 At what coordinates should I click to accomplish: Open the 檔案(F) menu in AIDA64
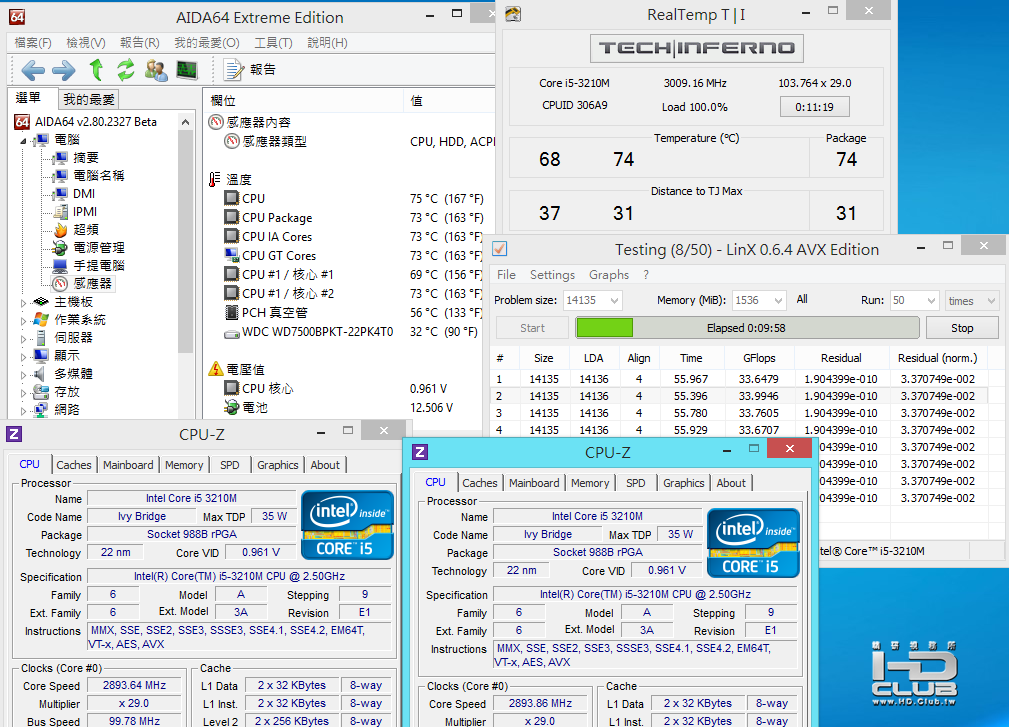[x=33, y=42]
